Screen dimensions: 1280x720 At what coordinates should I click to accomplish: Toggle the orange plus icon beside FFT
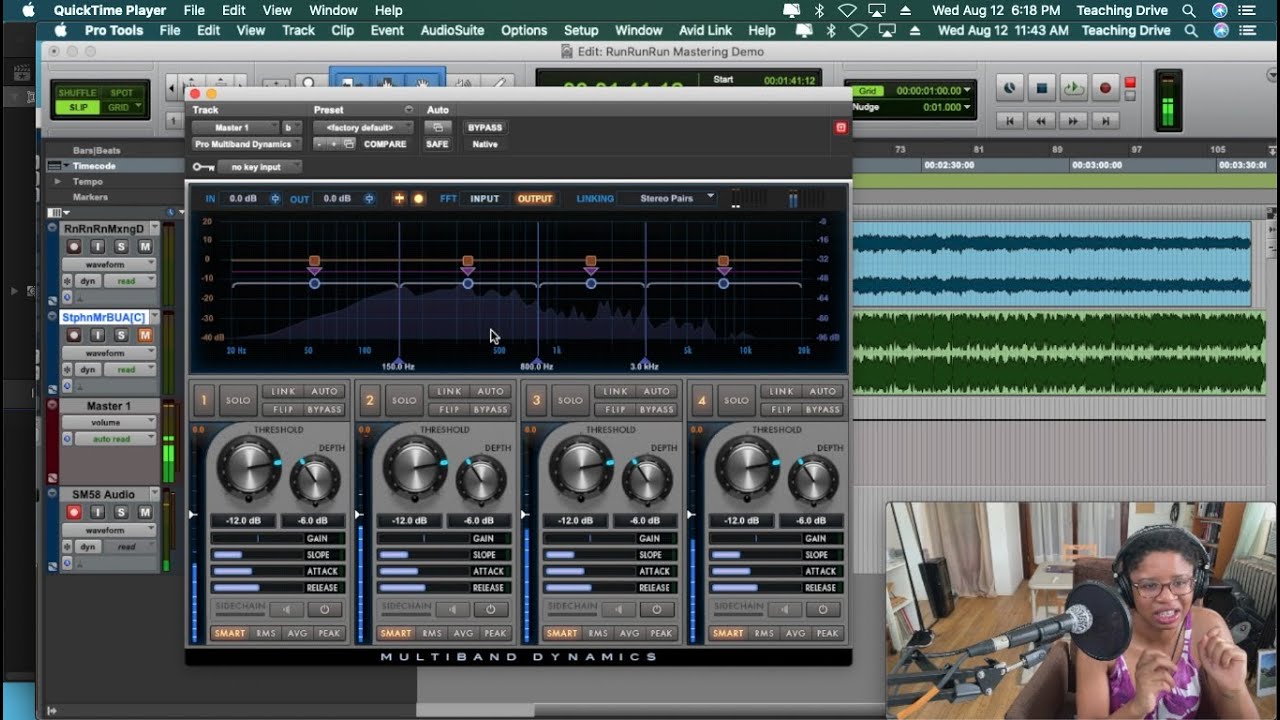click(x=399, y=199)
